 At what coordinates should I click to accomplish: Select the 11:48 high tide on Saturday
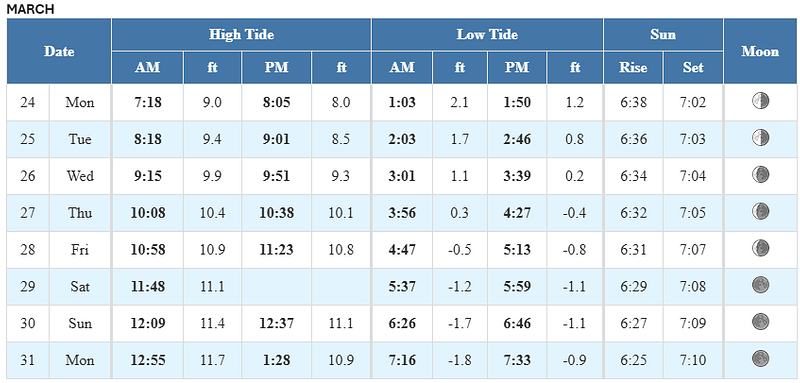pyautogui.click(x=147, y=286)
